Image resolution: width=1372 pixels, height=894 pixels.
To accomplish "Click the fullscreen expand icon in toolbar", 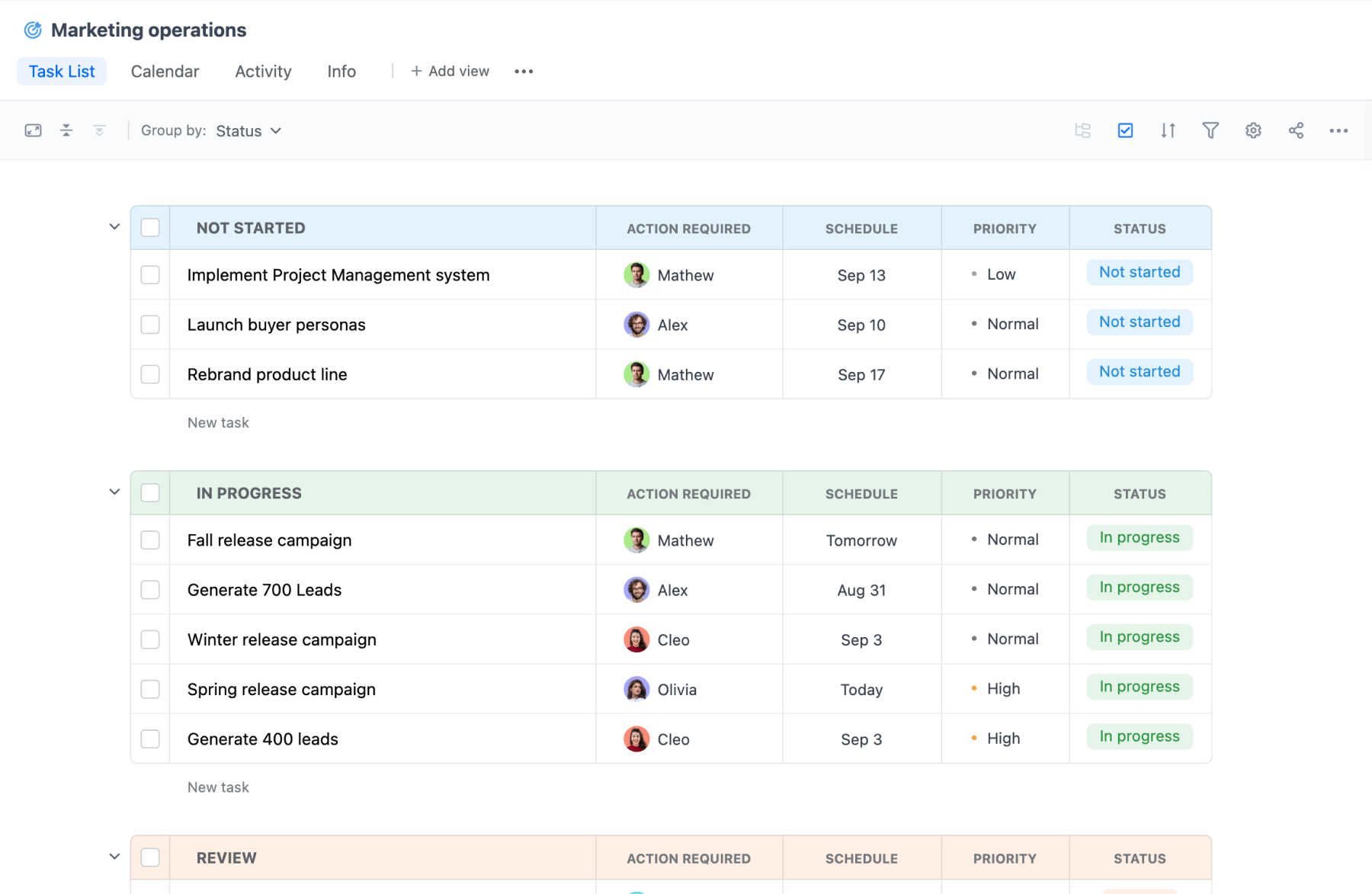I will point(33,130).
